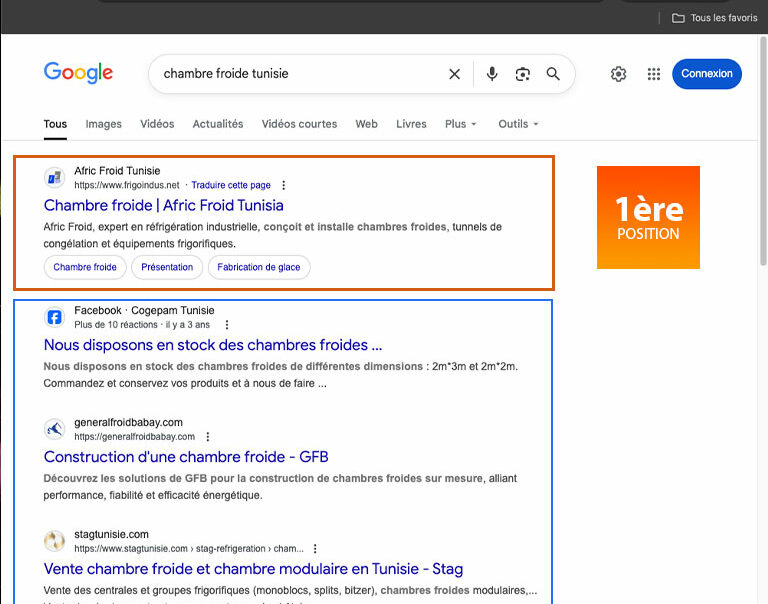
Task: Open the Google apps grid
Action: 654,74
